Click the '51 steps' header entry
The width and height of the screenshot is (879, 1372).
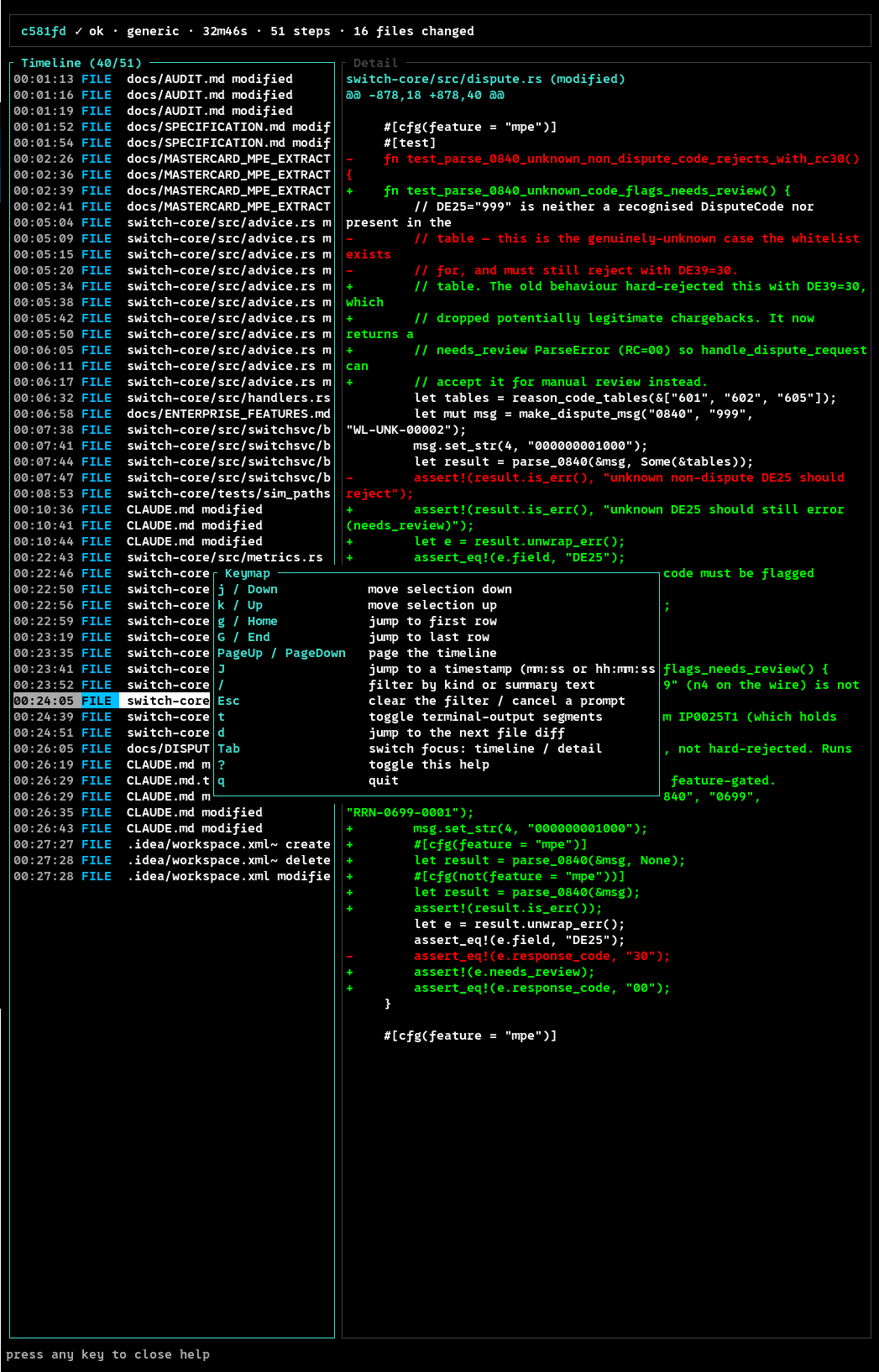[301, 31]
